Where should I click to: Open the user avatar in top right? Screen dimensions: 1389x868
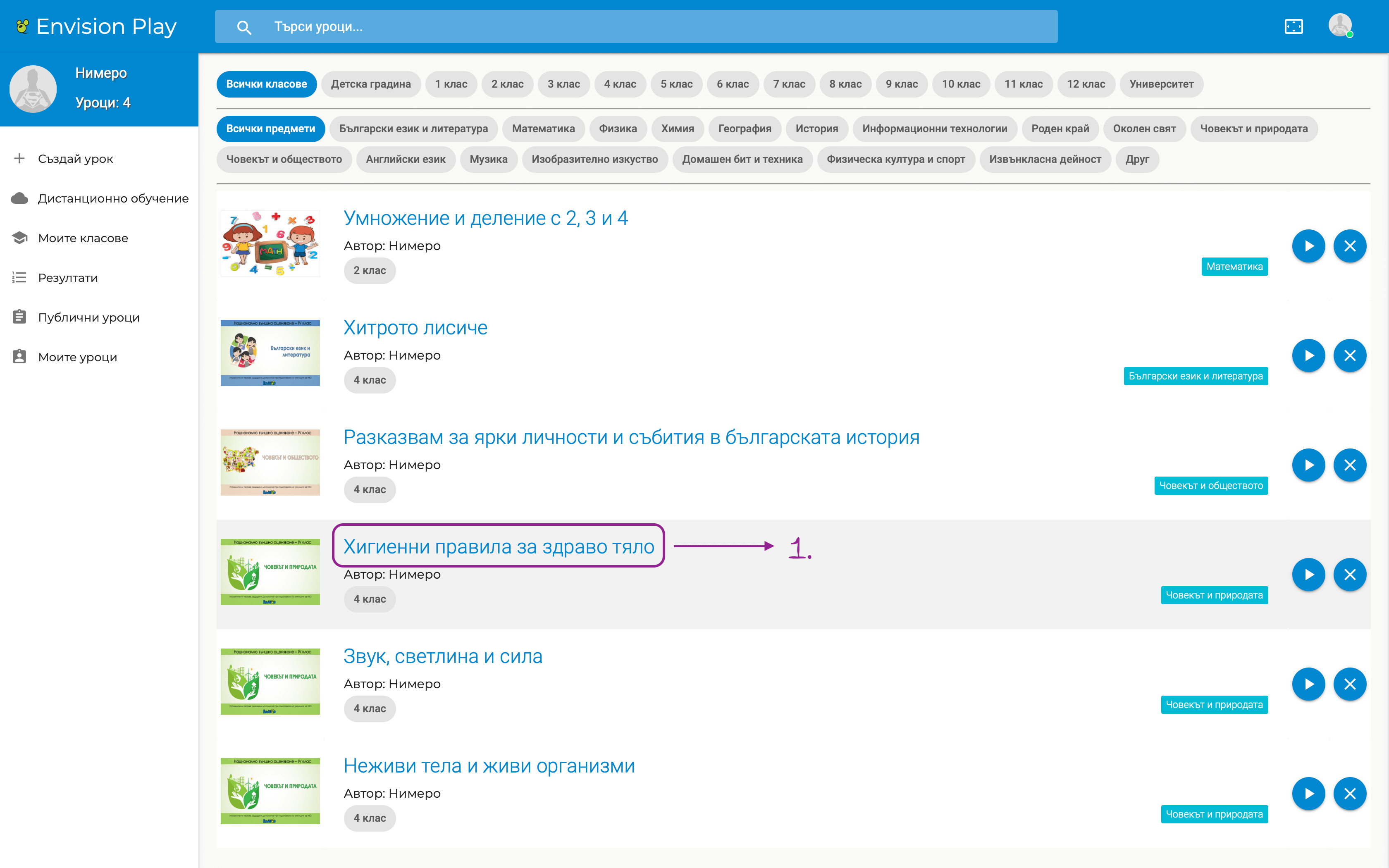tap(1340, 26)
